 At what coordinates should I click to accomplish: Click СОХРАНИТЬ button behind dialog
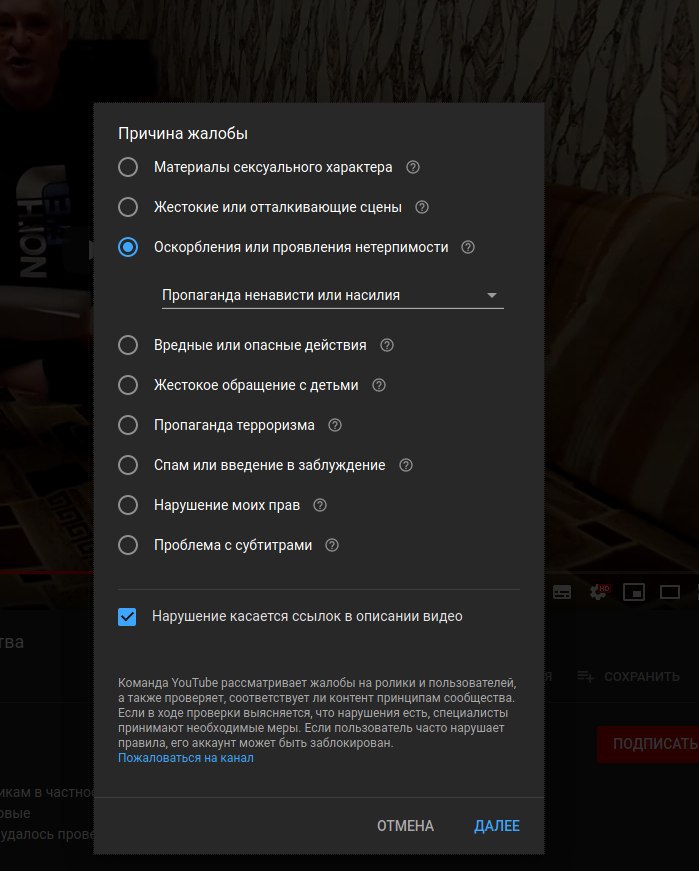click(628, 677)
